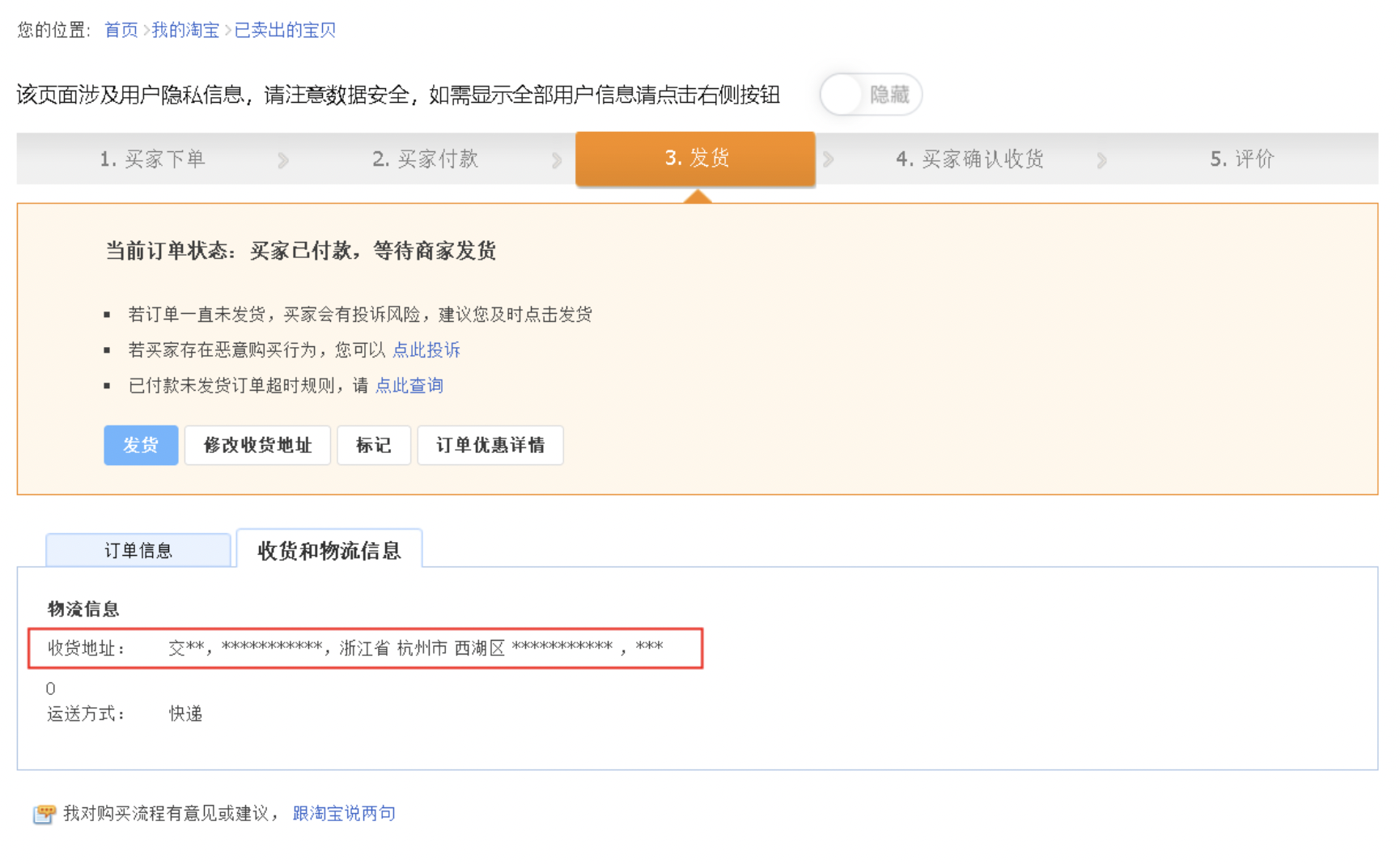Screen dimensions: 1400x864
Task: Select the highlighted 3. 发货 step
Action: 695,158
